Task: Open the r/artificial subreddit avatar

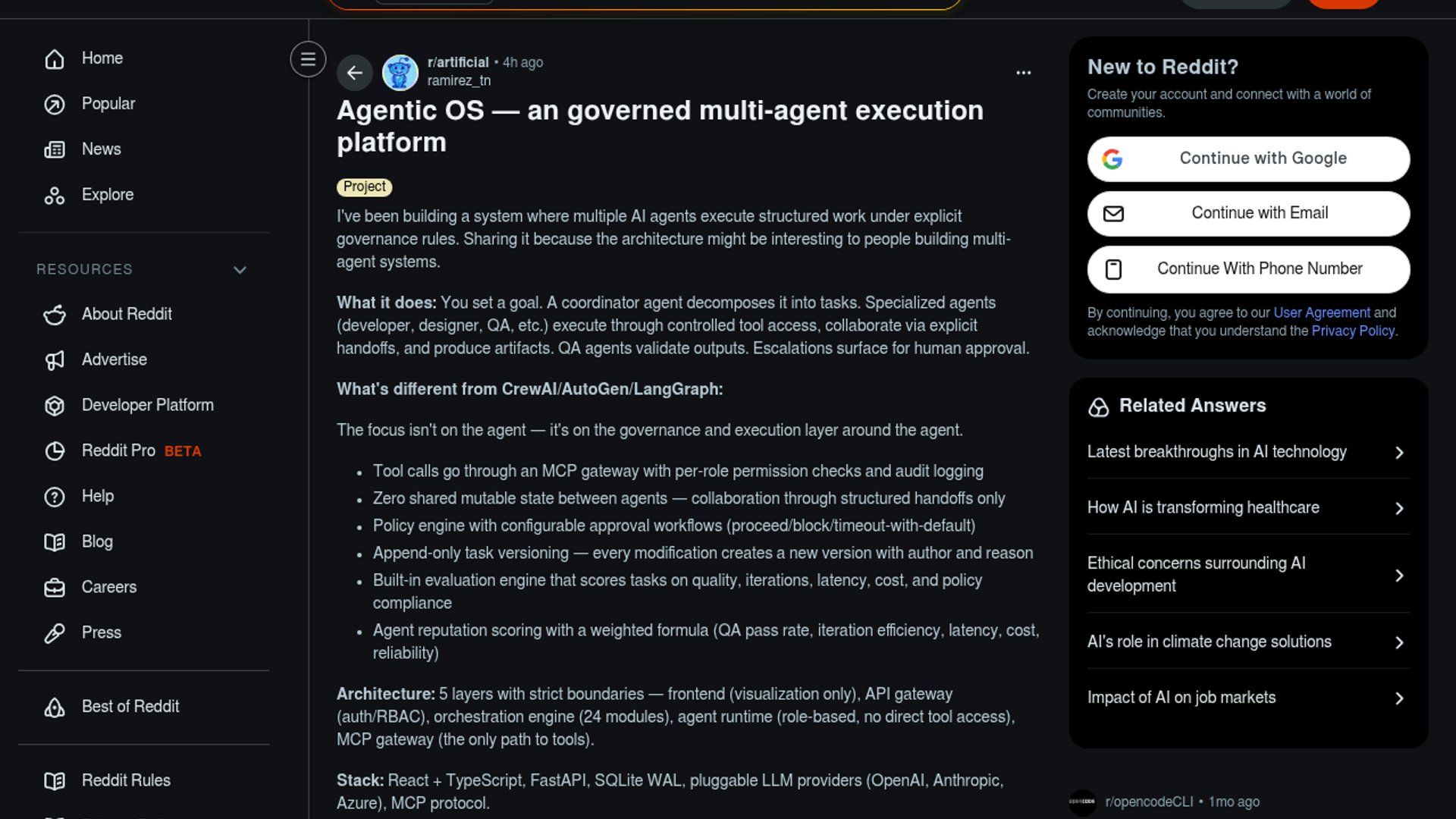Action: pyautogui.click(x=400, y=73)
